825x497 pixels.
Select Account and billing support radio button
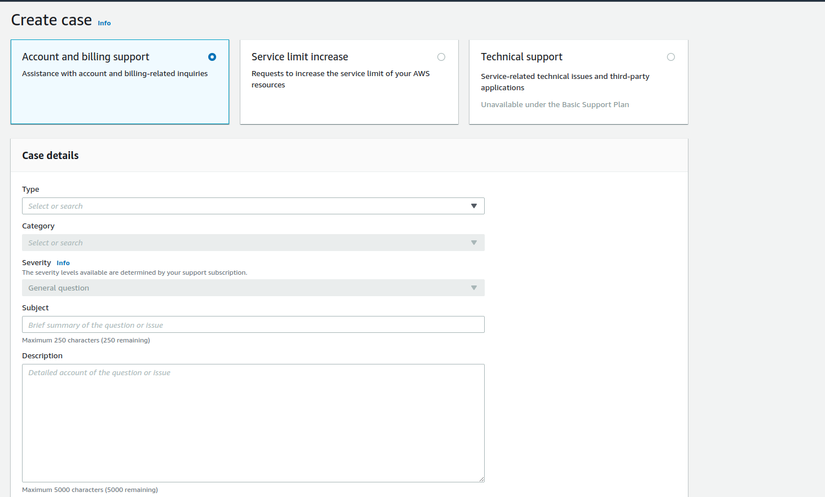[212, 57]
